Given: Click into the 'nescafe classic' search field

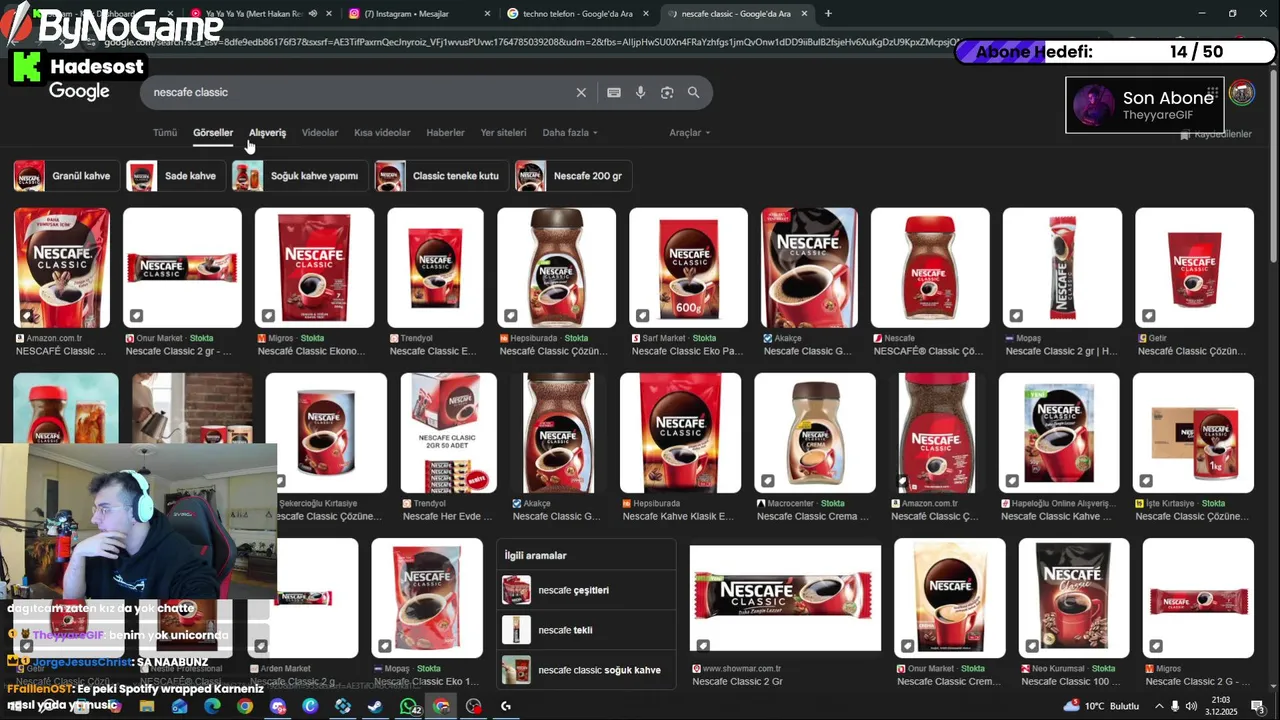Looking at the screenshot, I should click(360, 92).
